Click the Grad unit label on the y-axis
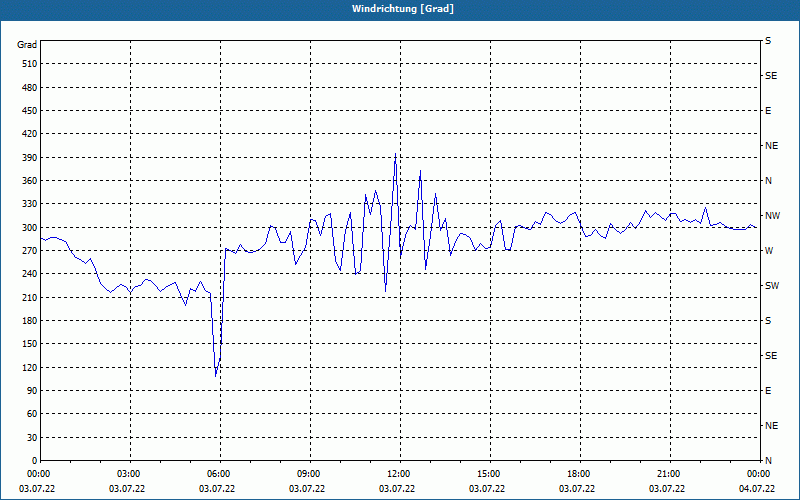This screenshot has height=500, width=800. [27, 45]
